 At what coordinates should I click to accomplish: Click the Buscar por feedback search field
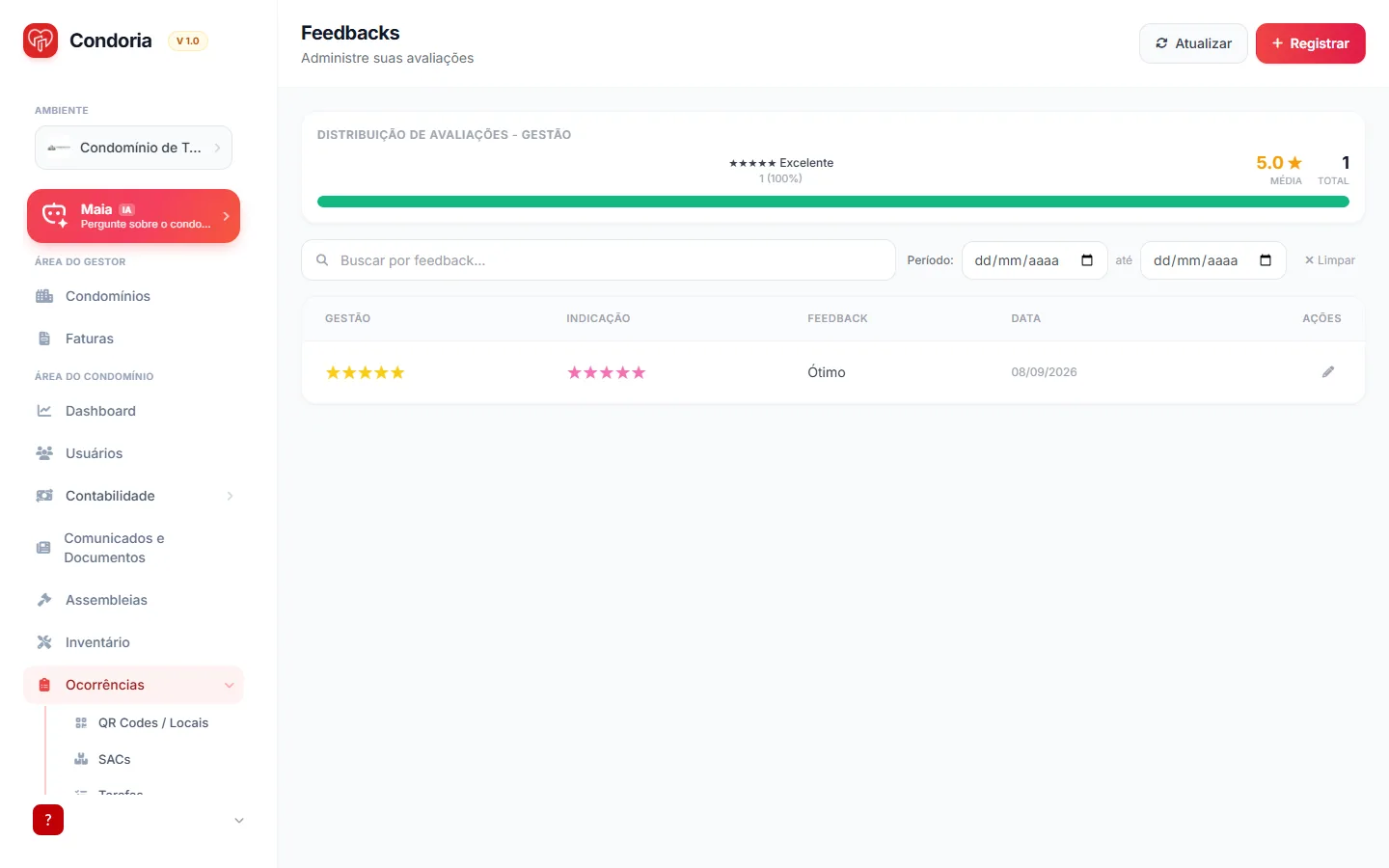tap(598, 260)
